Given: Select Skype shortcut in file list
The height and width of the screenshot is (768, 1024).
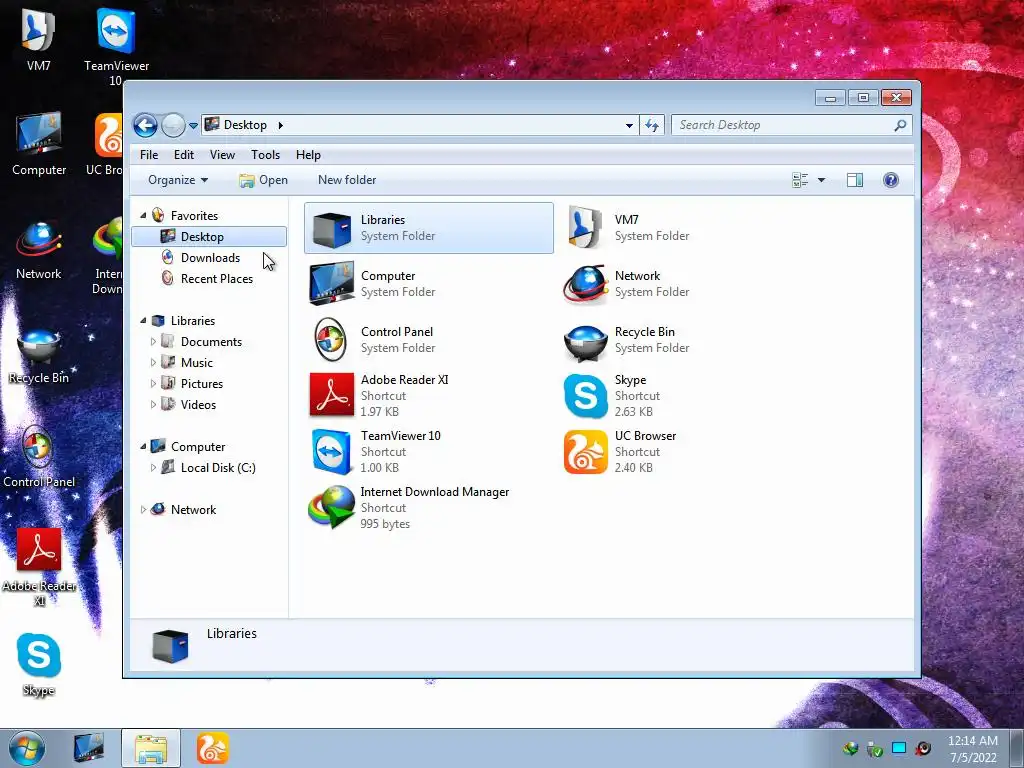Looking at the screenshot, I should (x=585, y=396).
